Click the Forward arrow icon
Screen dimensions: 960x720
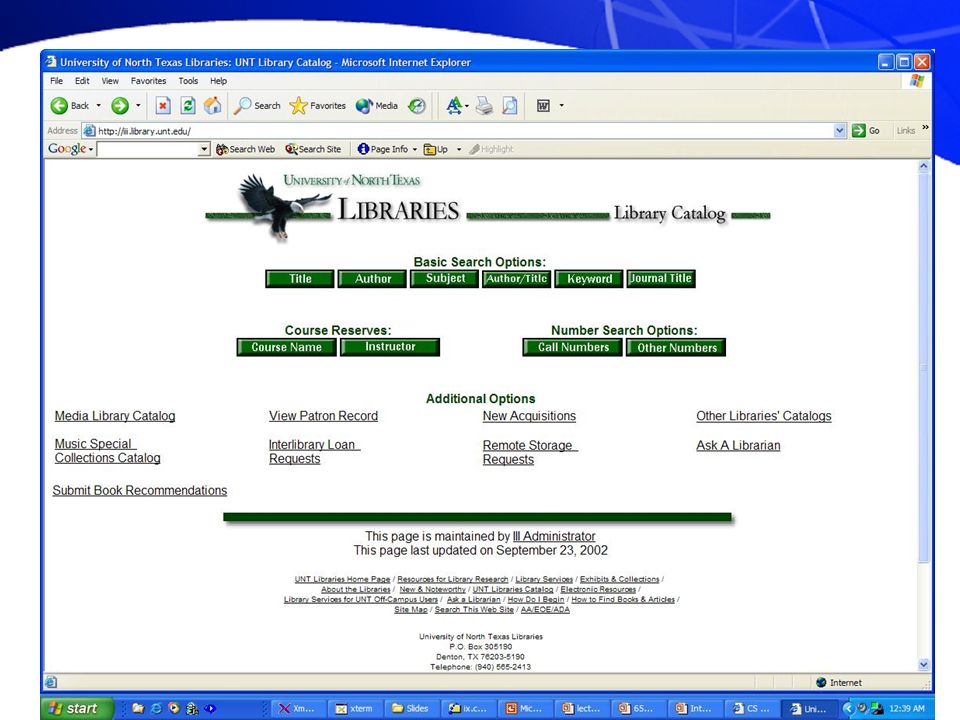[120, 106]
